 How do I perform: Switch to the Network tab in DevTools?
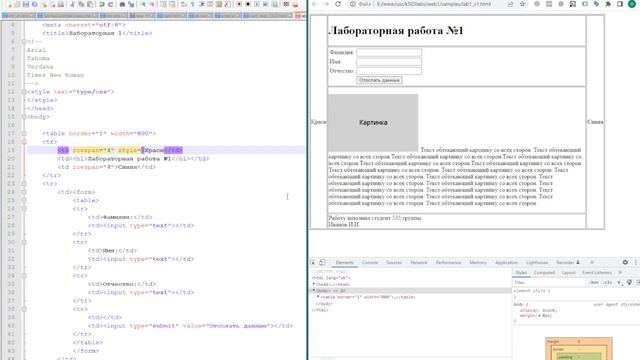419,262
